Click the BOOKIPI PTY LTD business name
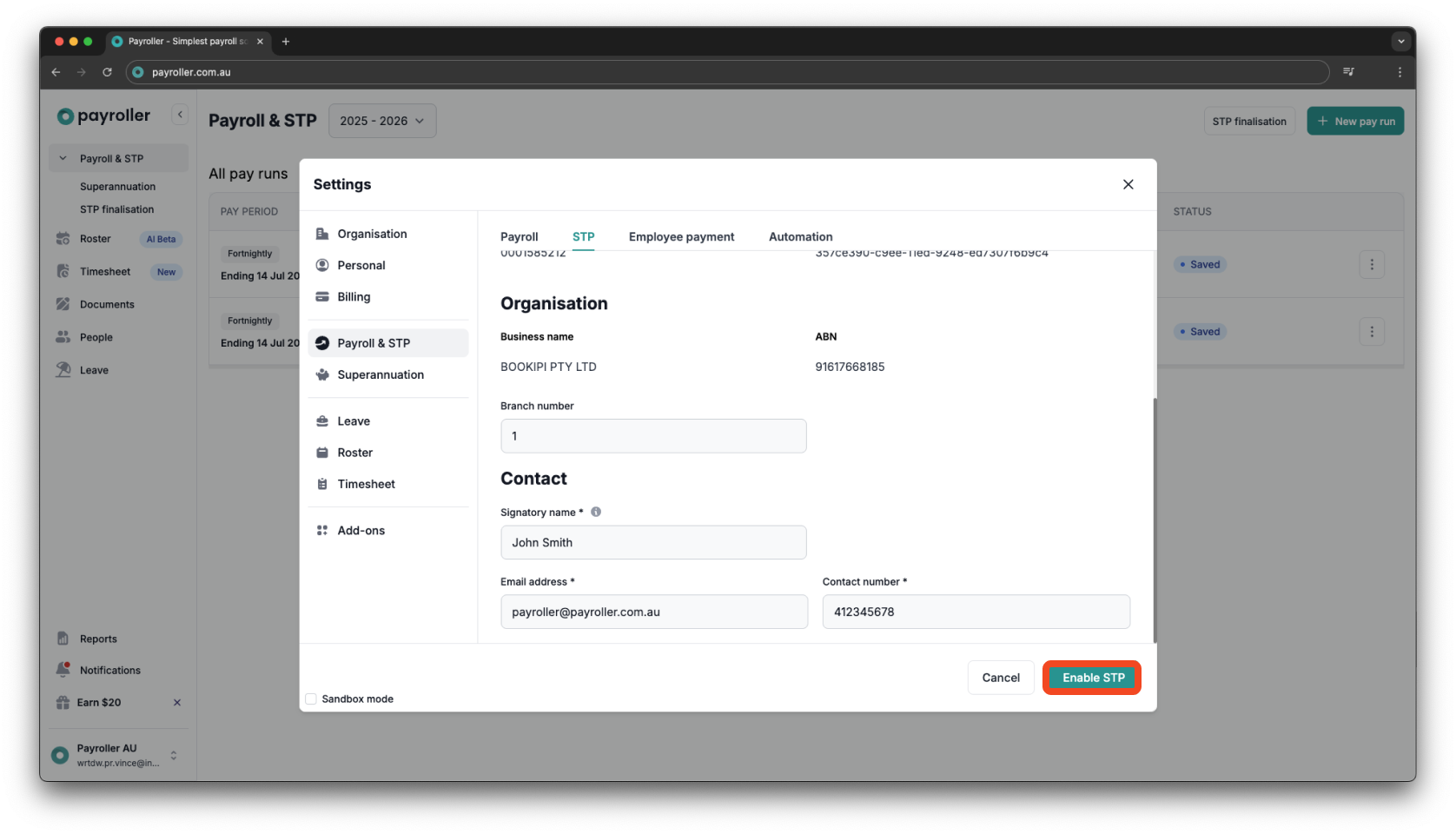The width and height of the screenshot is (1456, 834). [548, 367]
